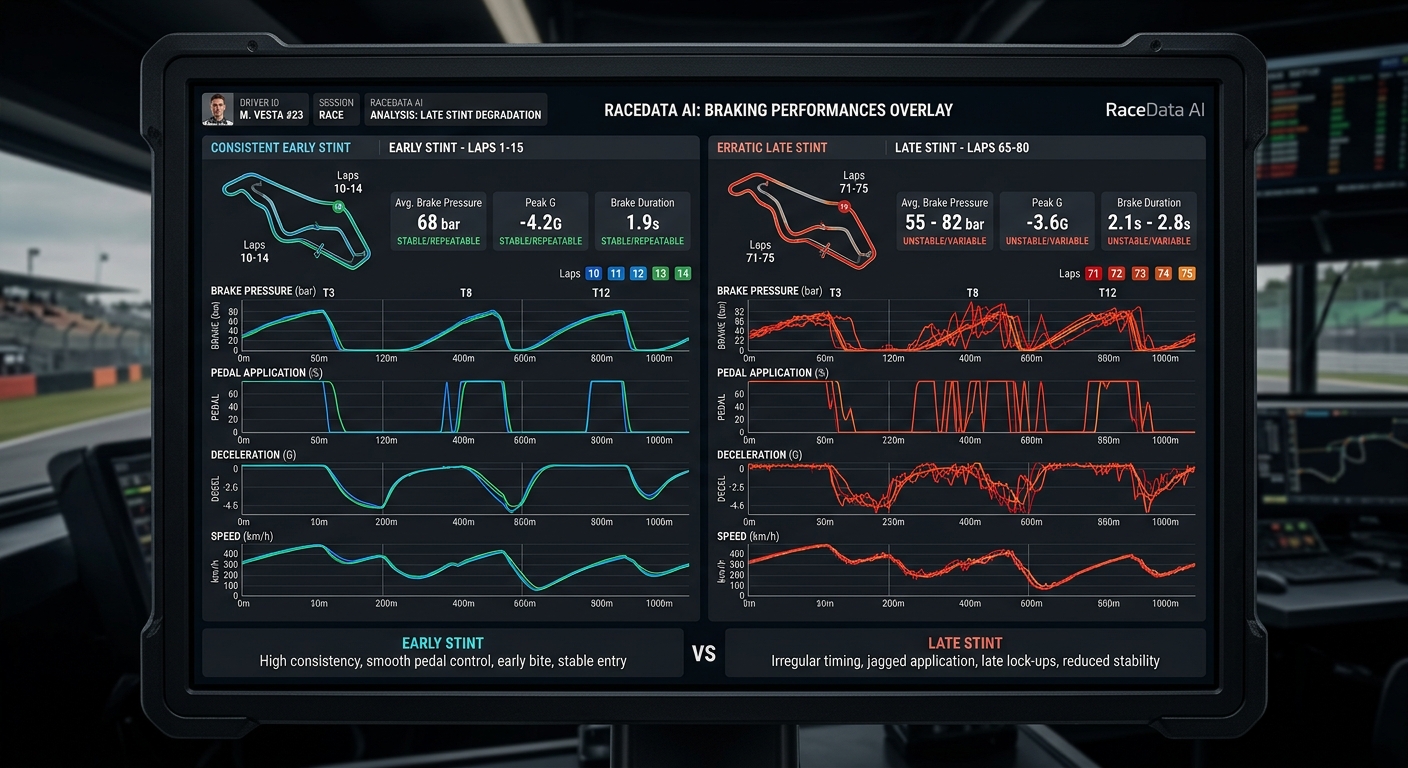
Task: Click the Late Stint summary panel
Action: pos(965,653)
